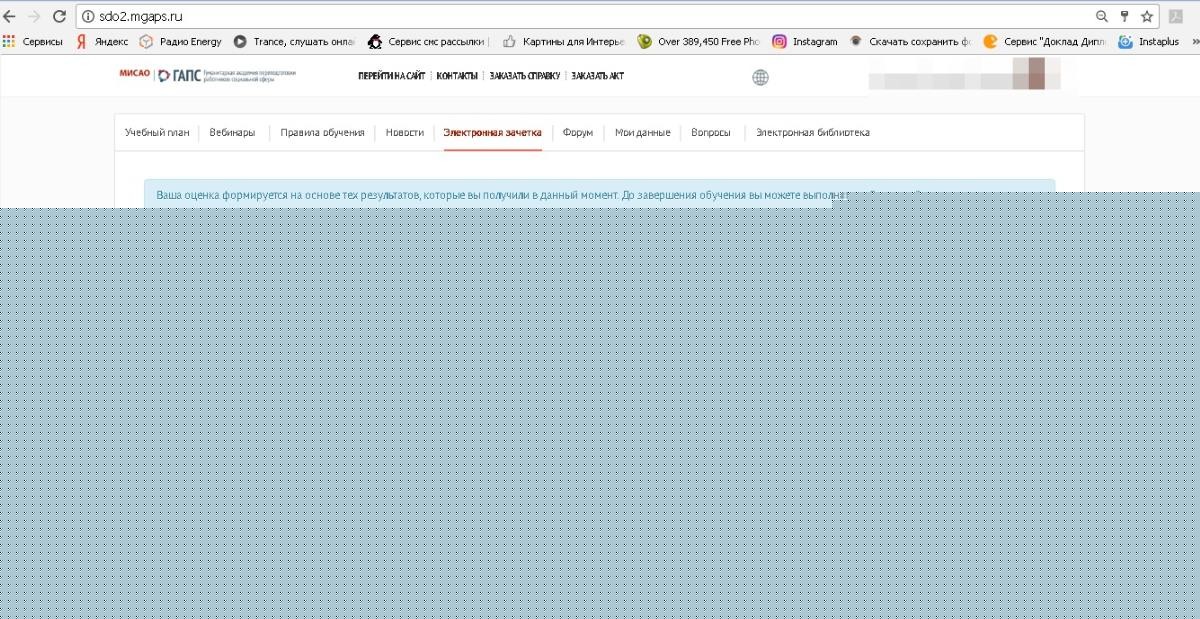
Task: Open the Радио Energy bookmark
Action: (x=181, y=42)
